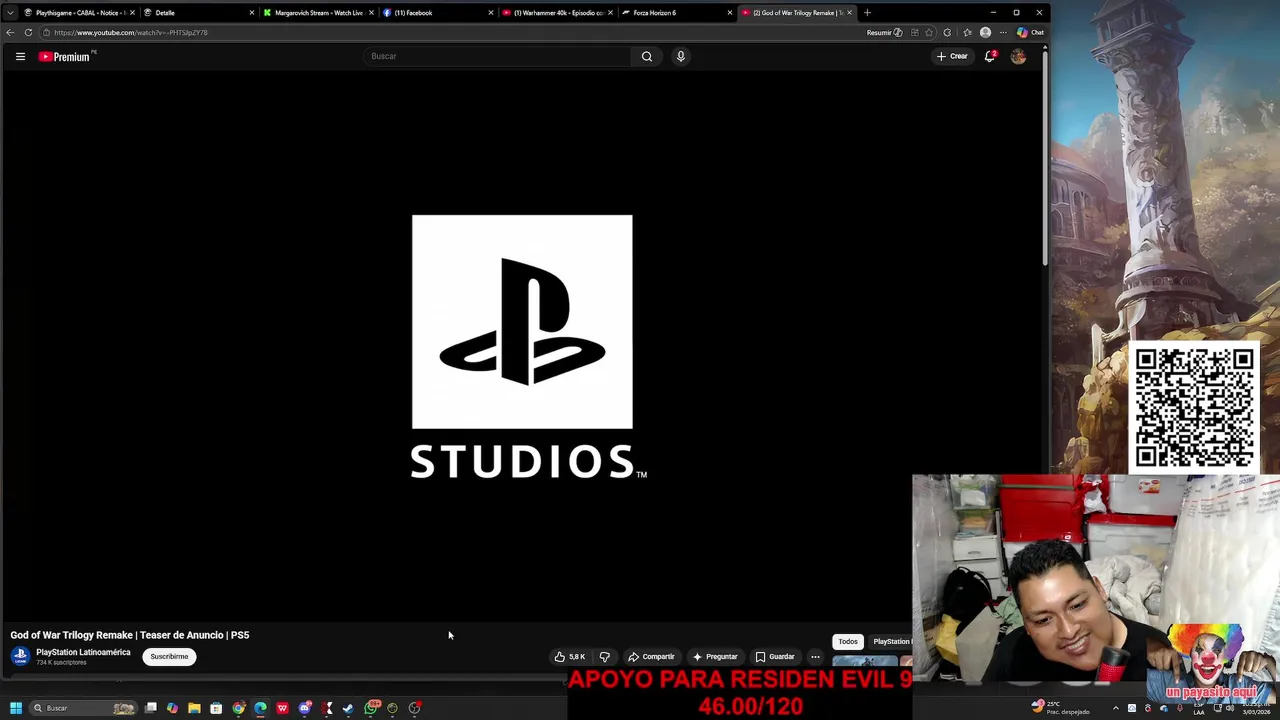The width and height of the screenshot is (1280, 720).
Task: Open the tab list dropdown chevron
Action: click(x=10, y=13)
